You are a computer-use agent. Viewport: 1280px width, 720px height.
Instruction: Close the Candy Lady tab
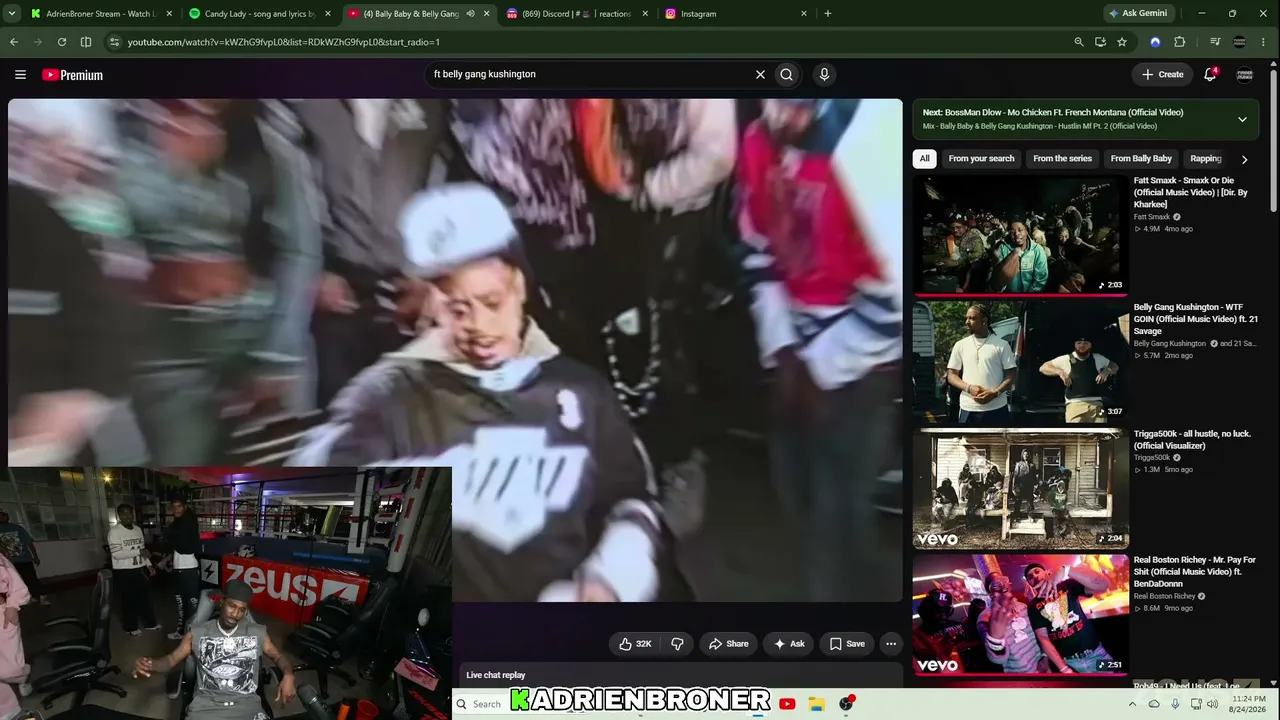(327, 14)
